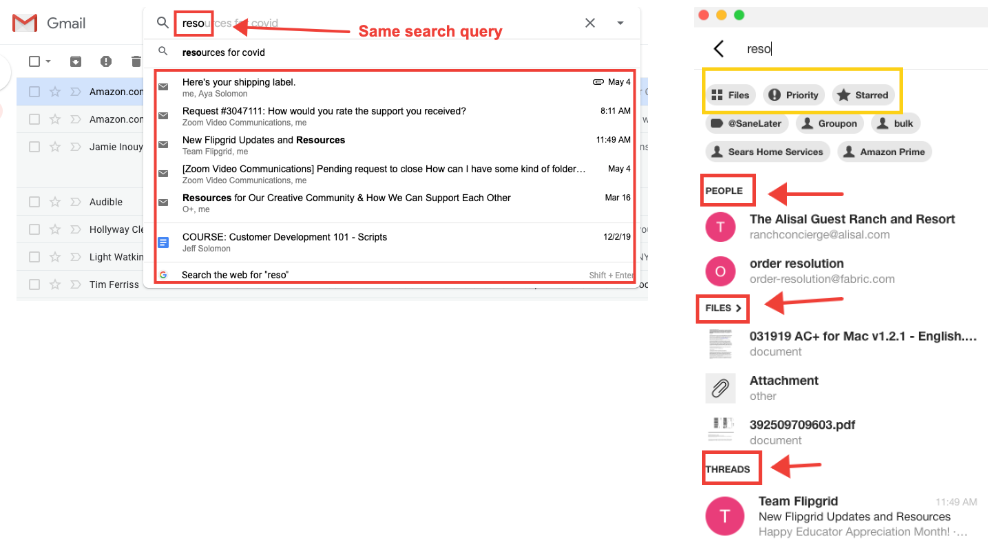Image resolution: width=1007 pixels, height=558 pixels.
Task: Click mail envelope icon beside shipping label result
Action: tap(164, 86)
